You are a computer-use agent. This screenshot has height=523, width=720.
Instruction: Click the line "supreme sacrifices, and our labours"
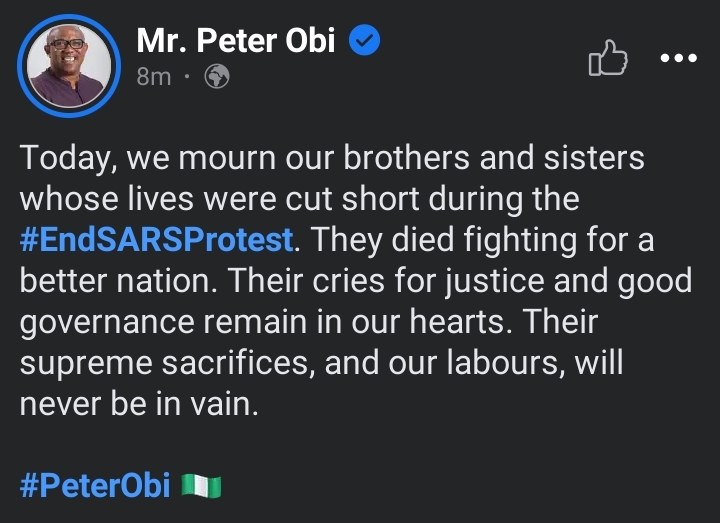pyautogui.click(x=321, y=362)
